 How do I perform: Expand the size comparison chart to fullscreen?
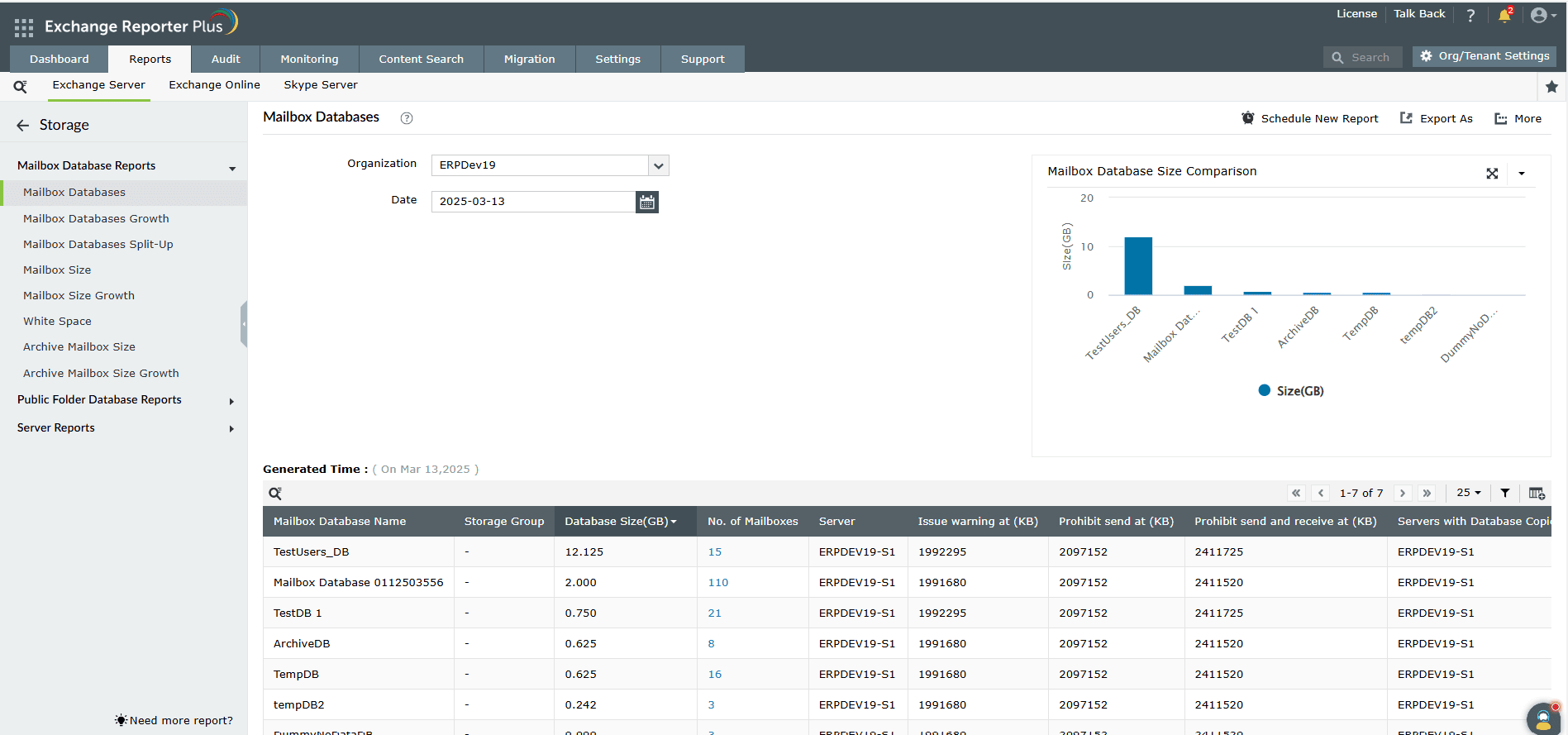pyautogui.click(x=1492, y=174)
